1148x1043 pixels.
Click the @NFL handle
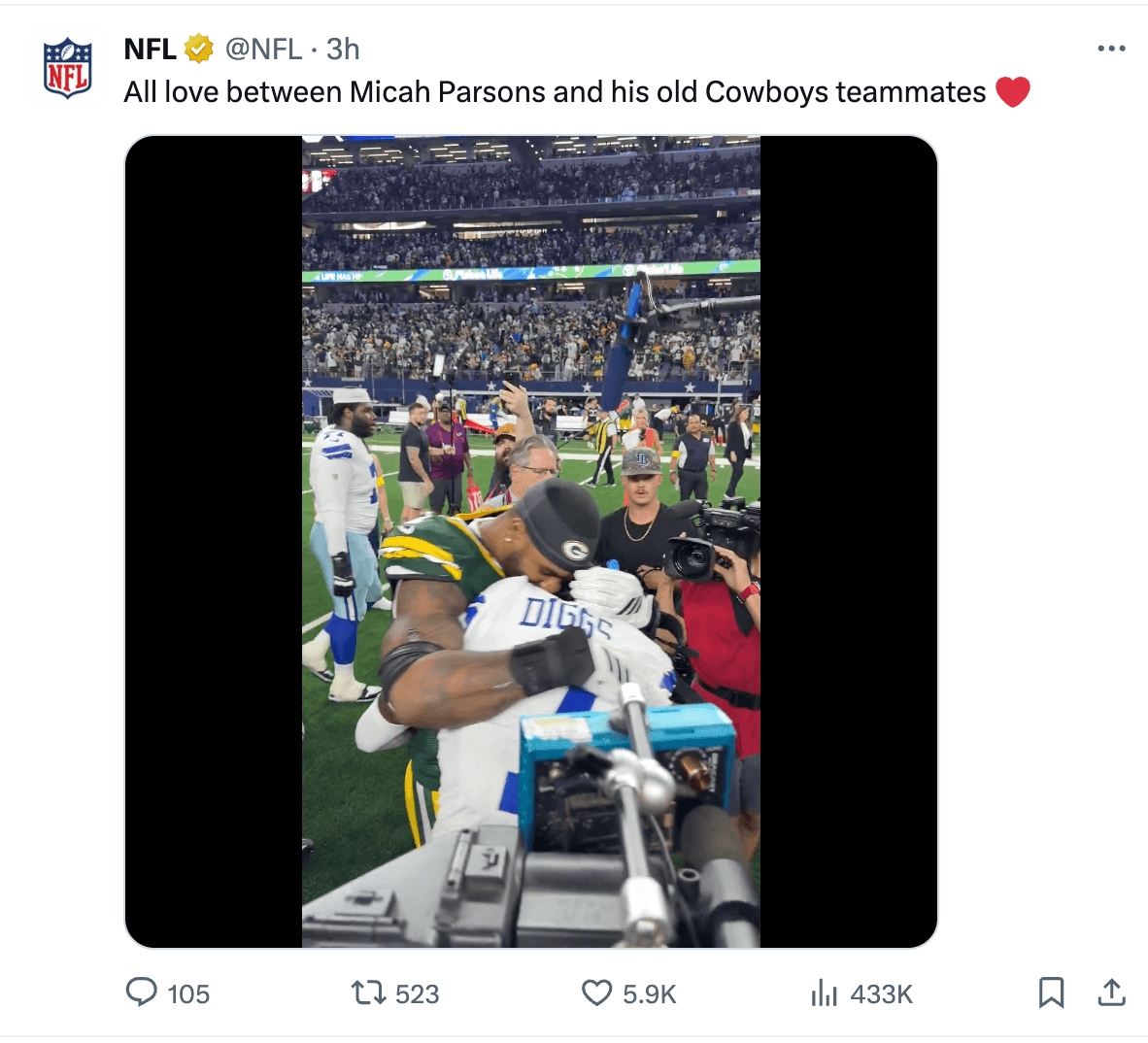click(263, 49)
